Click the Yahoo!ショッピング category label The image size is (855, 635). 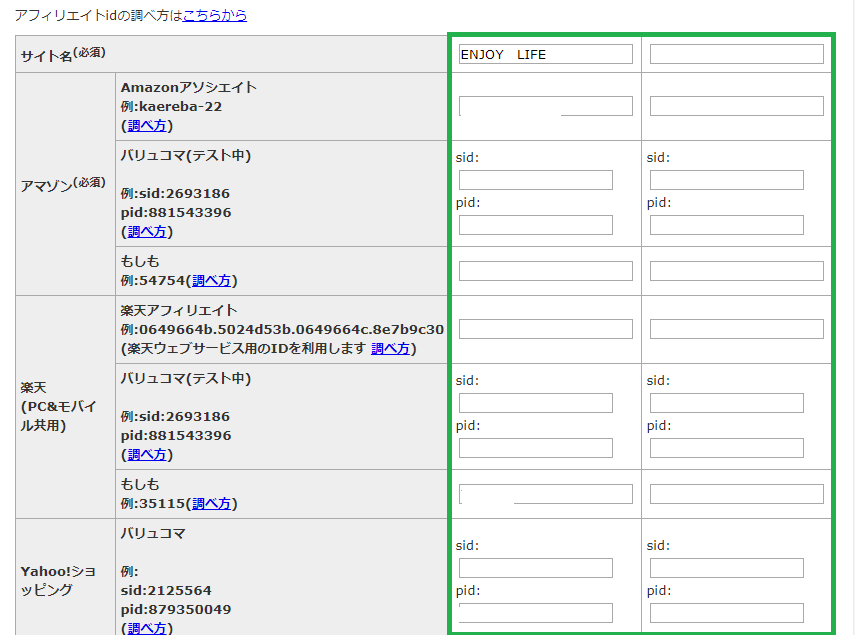tap(58, 580)
